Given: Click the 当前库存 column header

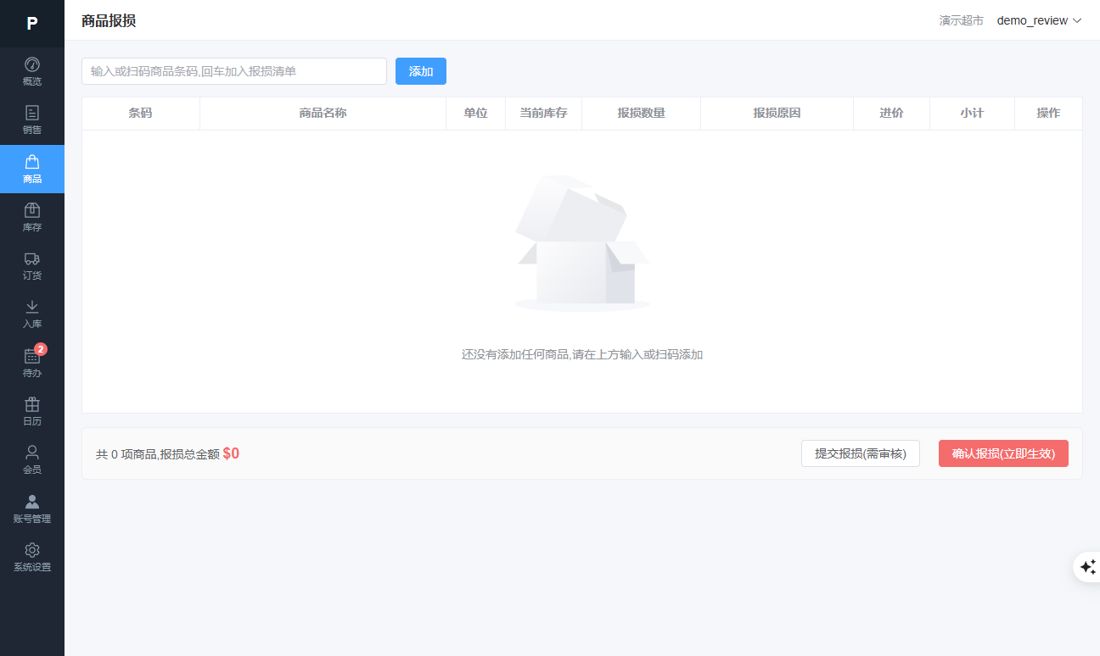Looking at the screenshot, I should 543,113.
